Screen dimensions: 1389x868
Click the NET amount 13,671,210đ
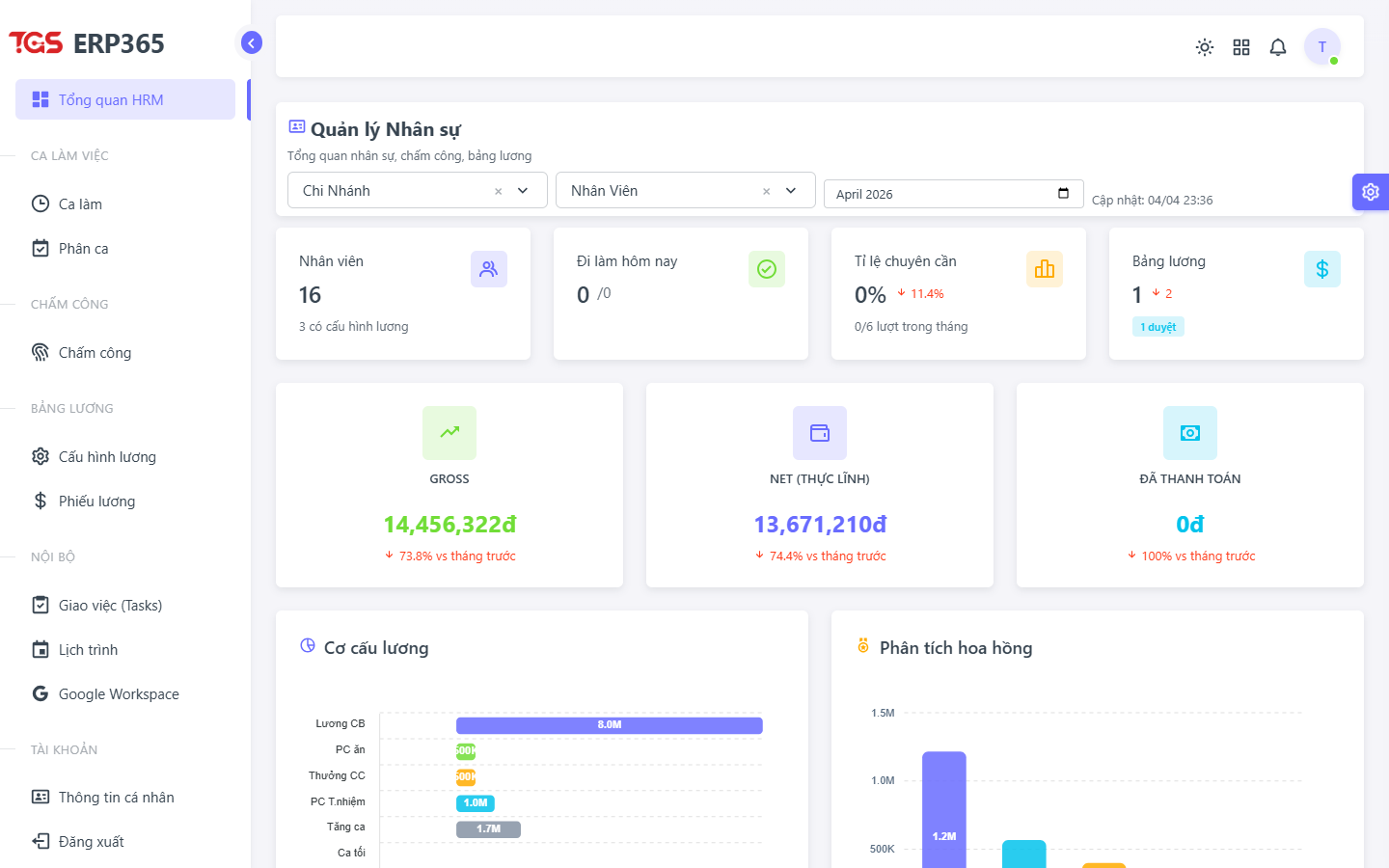click(x=820, y=525)
